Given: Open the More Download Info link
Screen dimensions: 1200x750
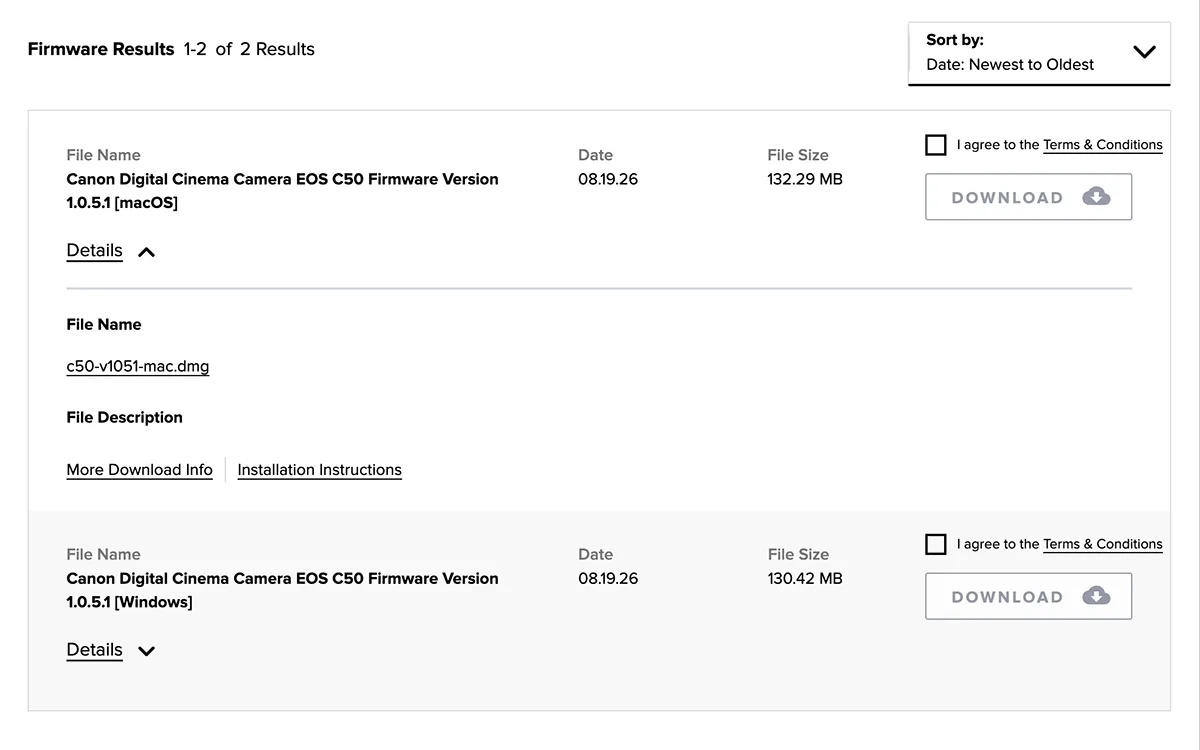Looking at the screenshot, I should [140, 470].
